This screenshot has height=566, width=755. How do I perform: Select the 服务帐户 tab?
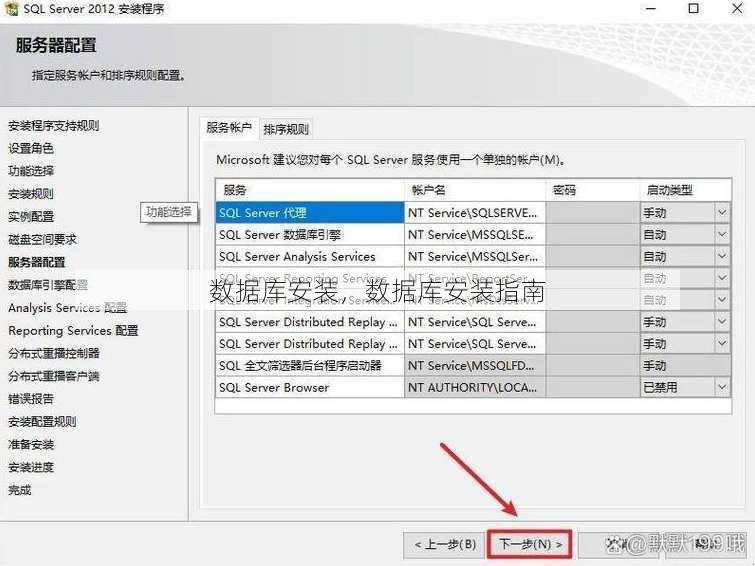pos(229,128)
